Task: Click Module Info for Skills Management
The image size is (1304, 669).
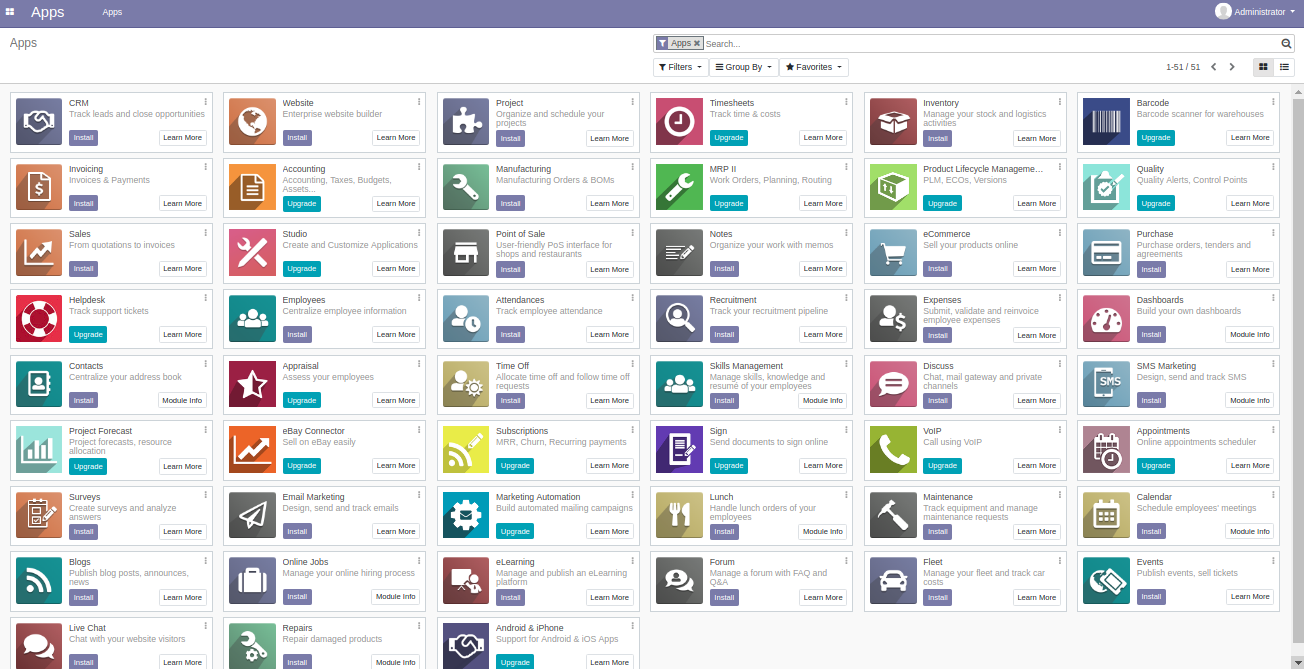Action: click(823, 400)
